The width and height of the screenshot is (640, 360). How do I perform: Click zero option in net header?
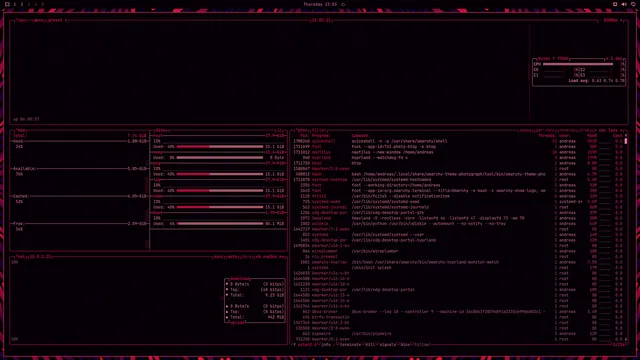247,257
